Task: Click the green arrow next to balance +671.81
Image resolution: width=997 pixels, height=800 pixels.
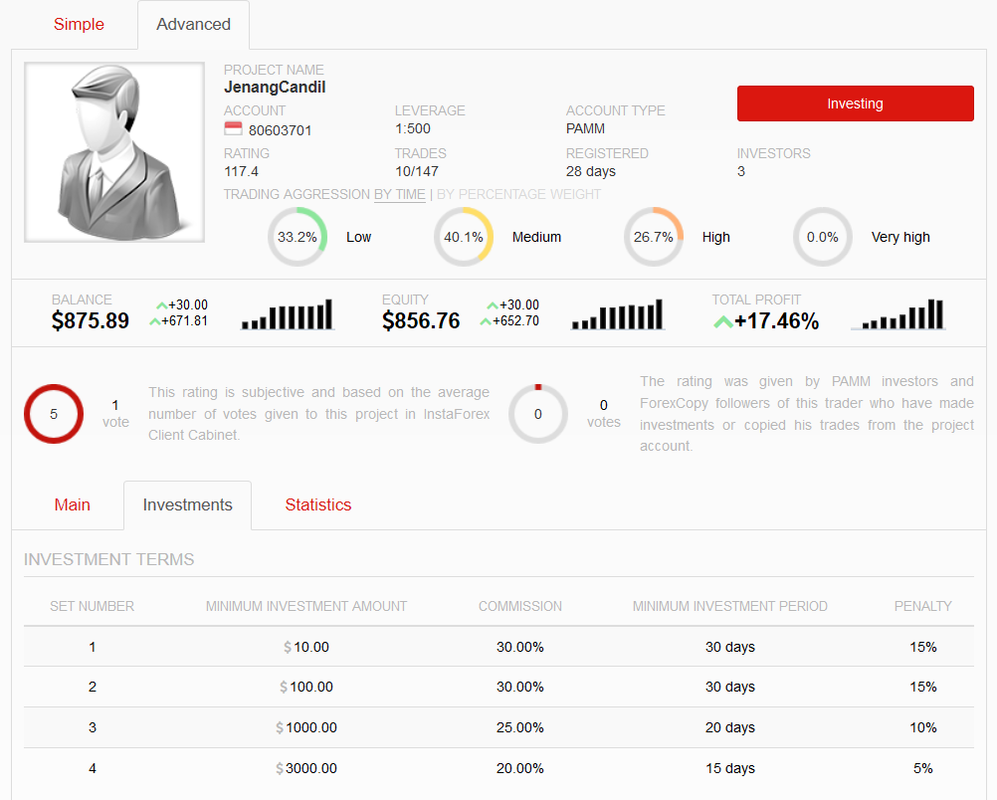Action: click(x=155, y=322)
